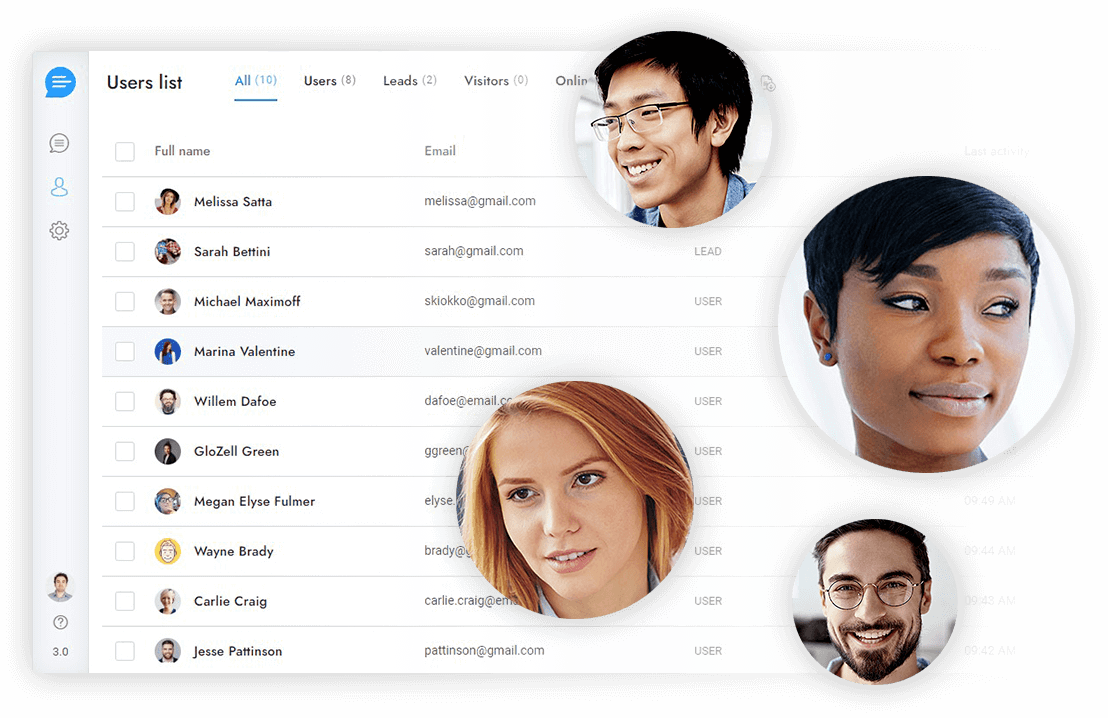
Task: Open settings via the gear icon
Action: coord(59,230)
